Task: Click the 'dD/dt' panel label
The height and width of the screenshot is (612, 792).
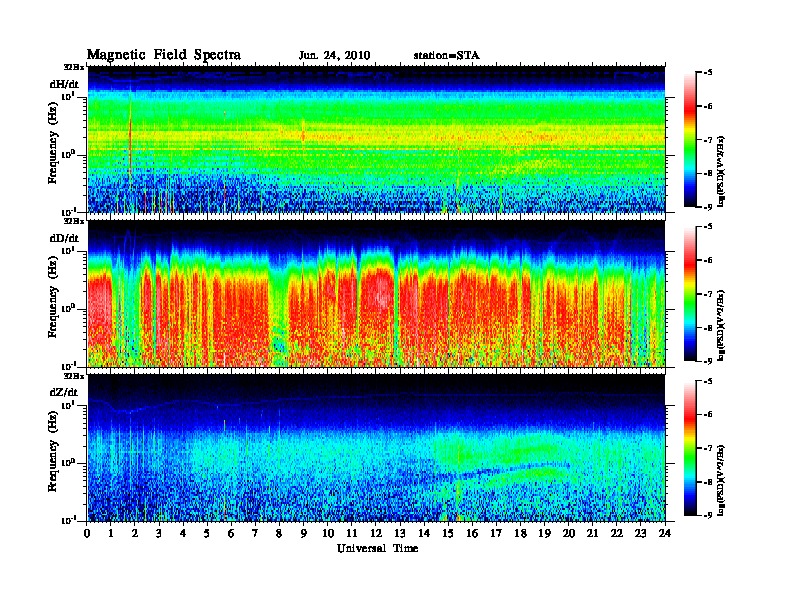Action: (x=64, y=238)
